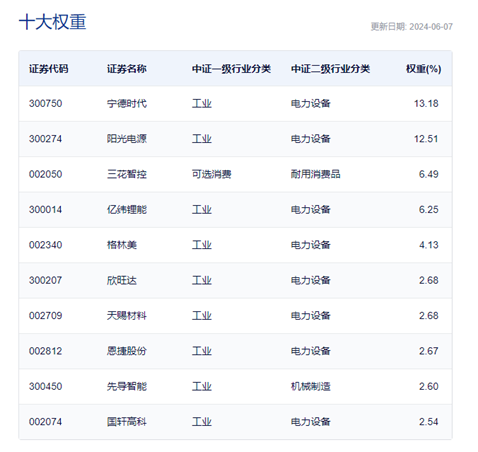Viewport: 478px width, 452px height.
Task: Select stock name 阳光电源
Action: pos(127,139)
